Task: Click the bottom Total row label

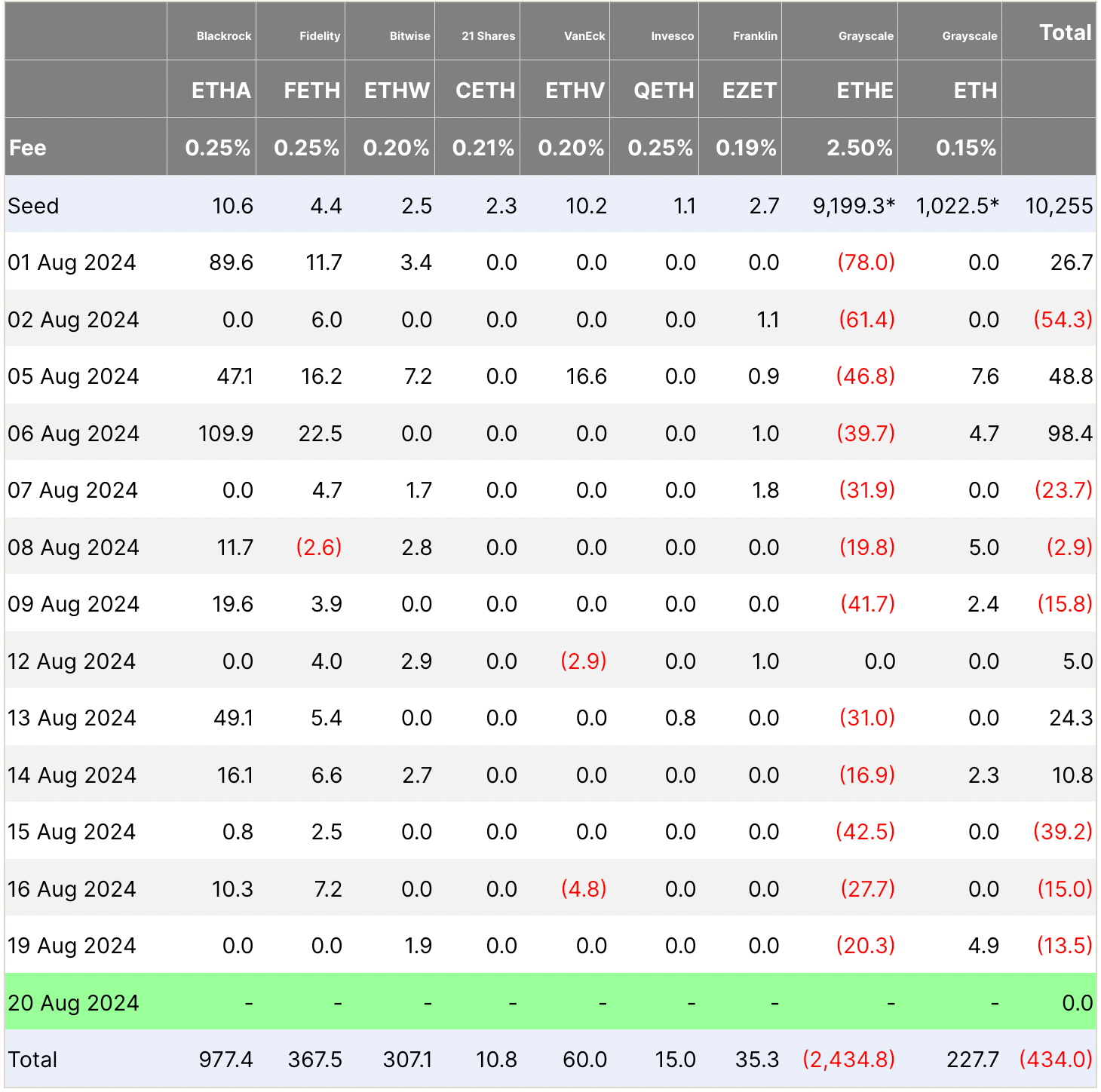Action: pyautogui.click(x=32, y=1060)
